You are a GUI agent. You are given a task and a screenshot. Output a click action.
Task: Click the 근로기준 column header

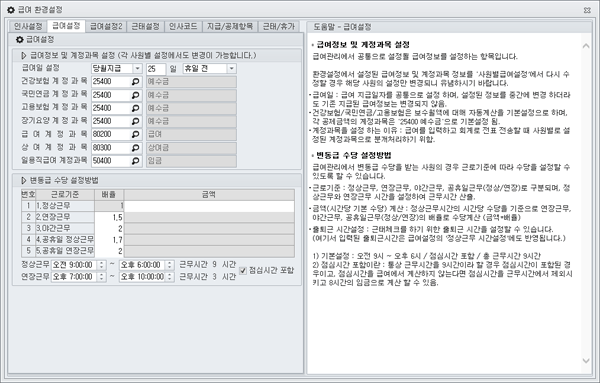65,195
